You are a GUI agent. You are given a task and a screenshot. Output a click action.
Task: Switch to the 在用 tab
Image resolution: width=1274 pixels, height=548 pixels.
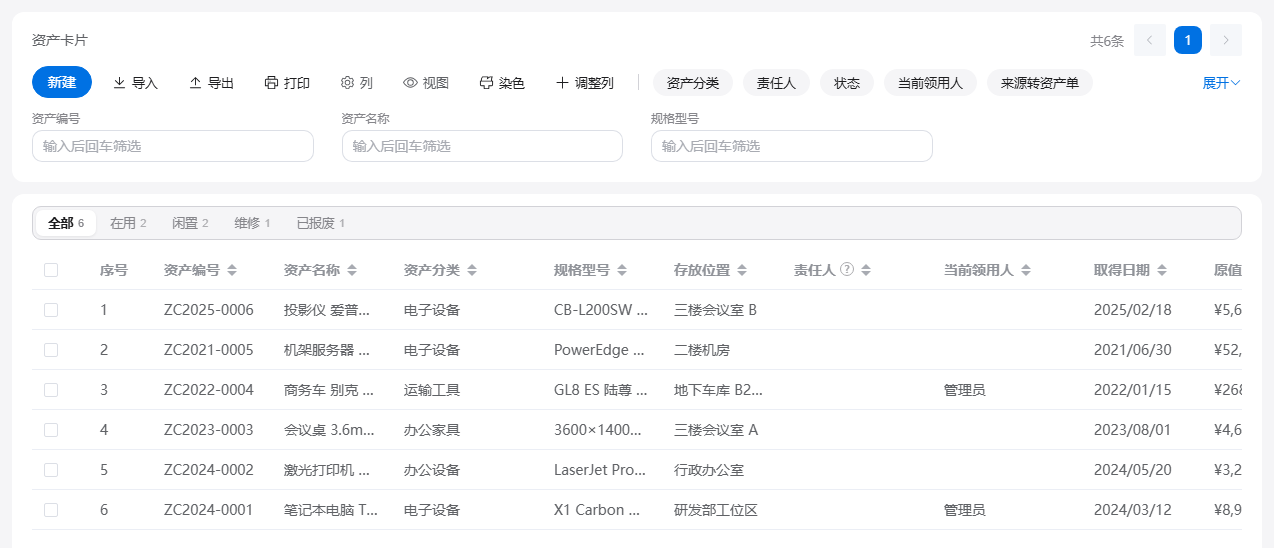pos(128,223)
